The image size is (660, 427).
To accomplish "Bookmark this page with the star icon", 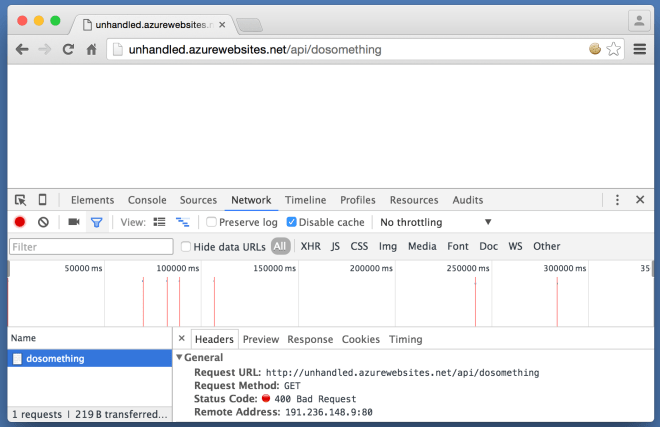I will (613, 49).
